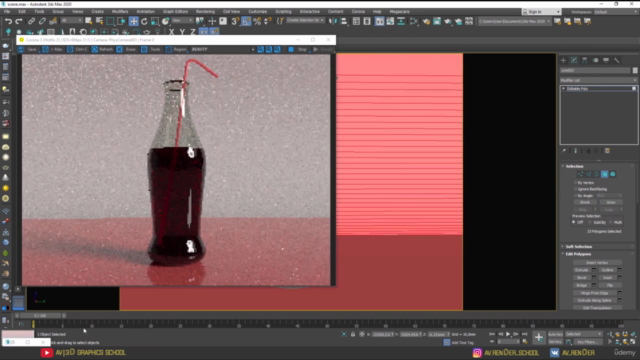Select the Select and Link tool

(x=31, y=21)
